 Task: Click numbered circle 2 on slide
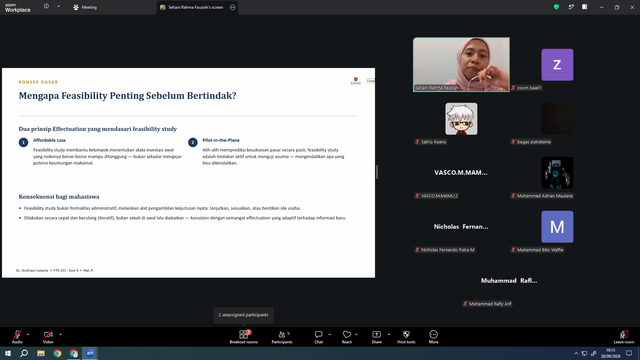[x=193, y=142]
